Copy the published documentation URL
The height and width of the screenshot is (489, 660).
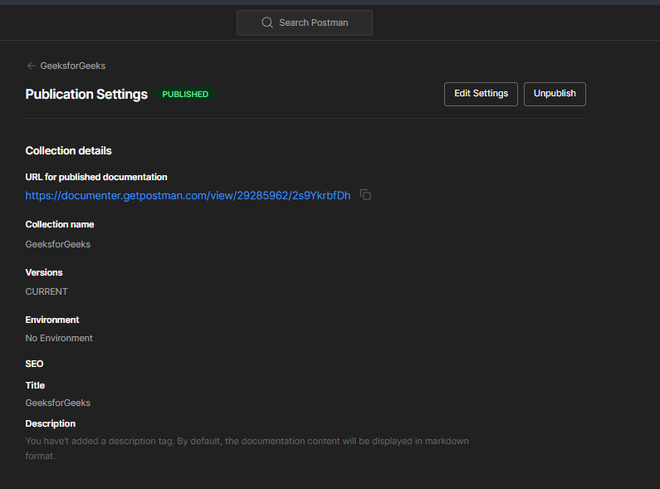[x=366, y=195]
